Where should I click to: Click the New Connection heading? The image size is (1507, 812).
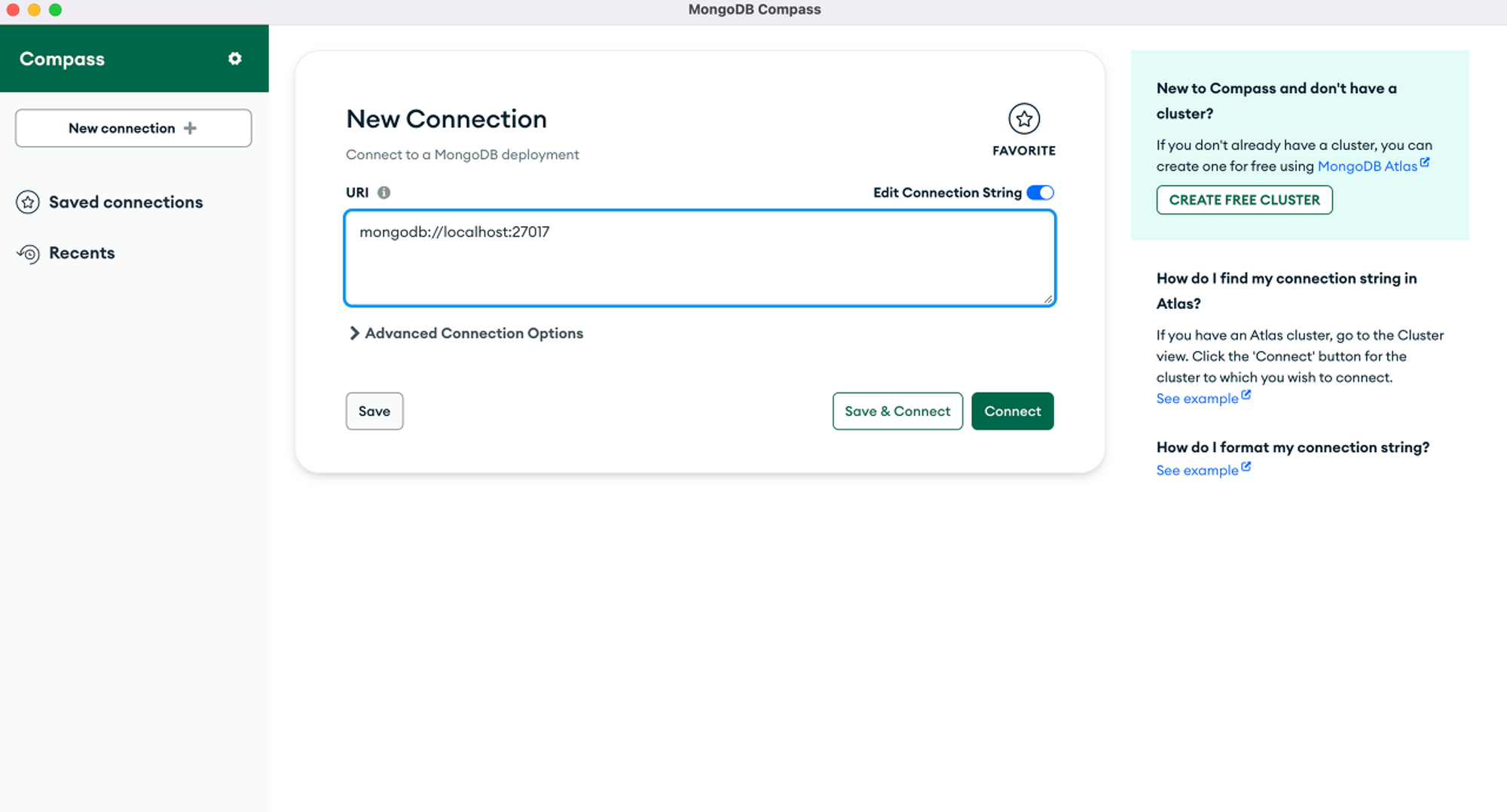point(446,119)
